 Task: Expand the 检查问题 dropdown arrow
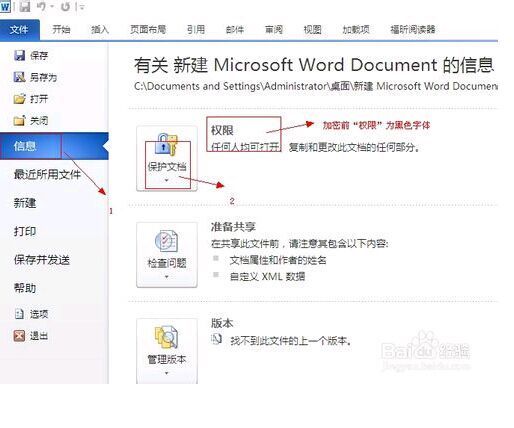pyautogui.click(x=167, y=277)
